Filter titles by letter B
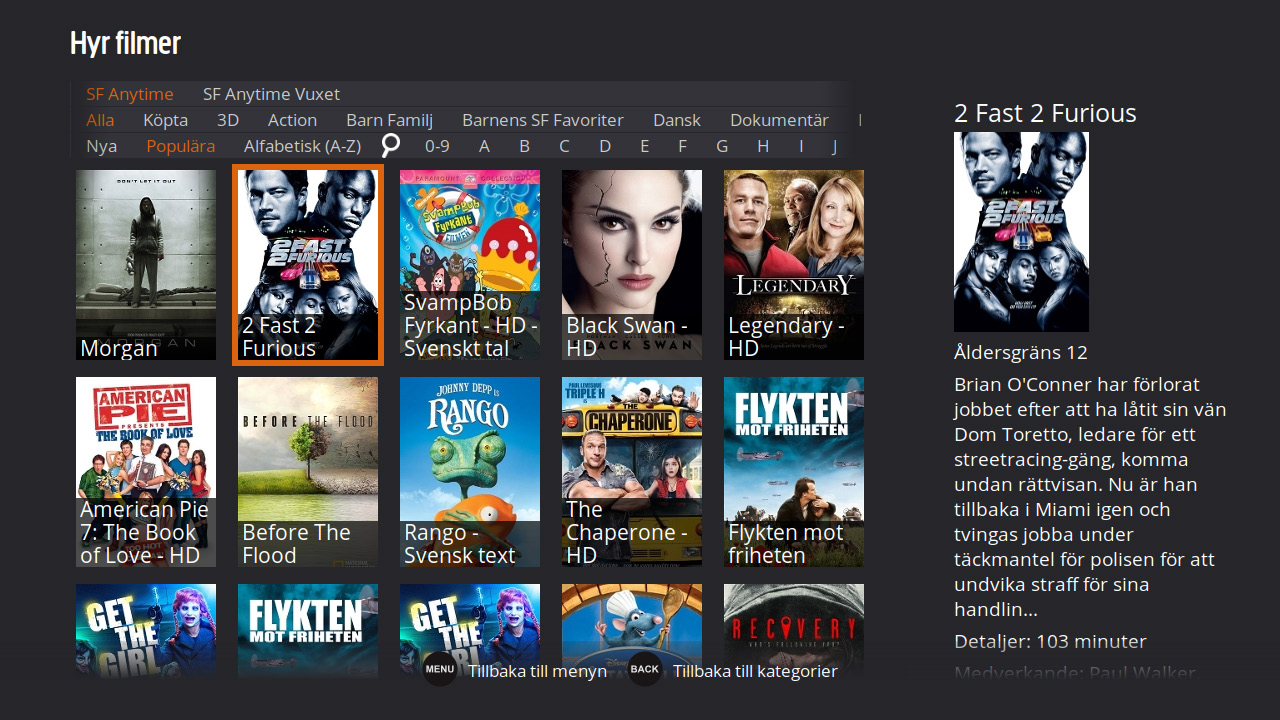1280x720 pixels. point(524,146)
